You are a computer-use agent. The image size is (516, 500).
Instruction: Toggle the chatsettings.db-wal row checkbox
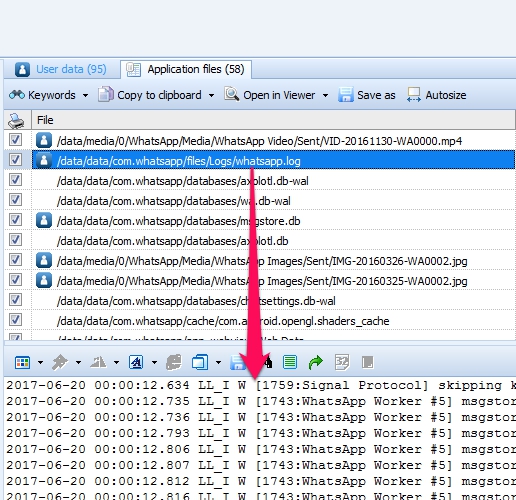pos(15,300)
